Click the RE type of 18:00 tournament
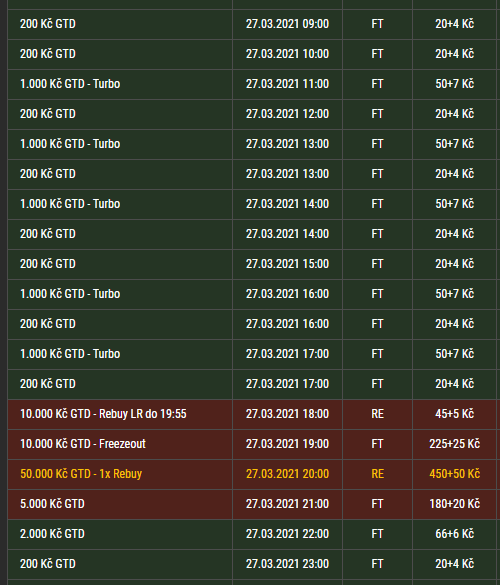The image size is (500, 585). click(x=377, y=414)
